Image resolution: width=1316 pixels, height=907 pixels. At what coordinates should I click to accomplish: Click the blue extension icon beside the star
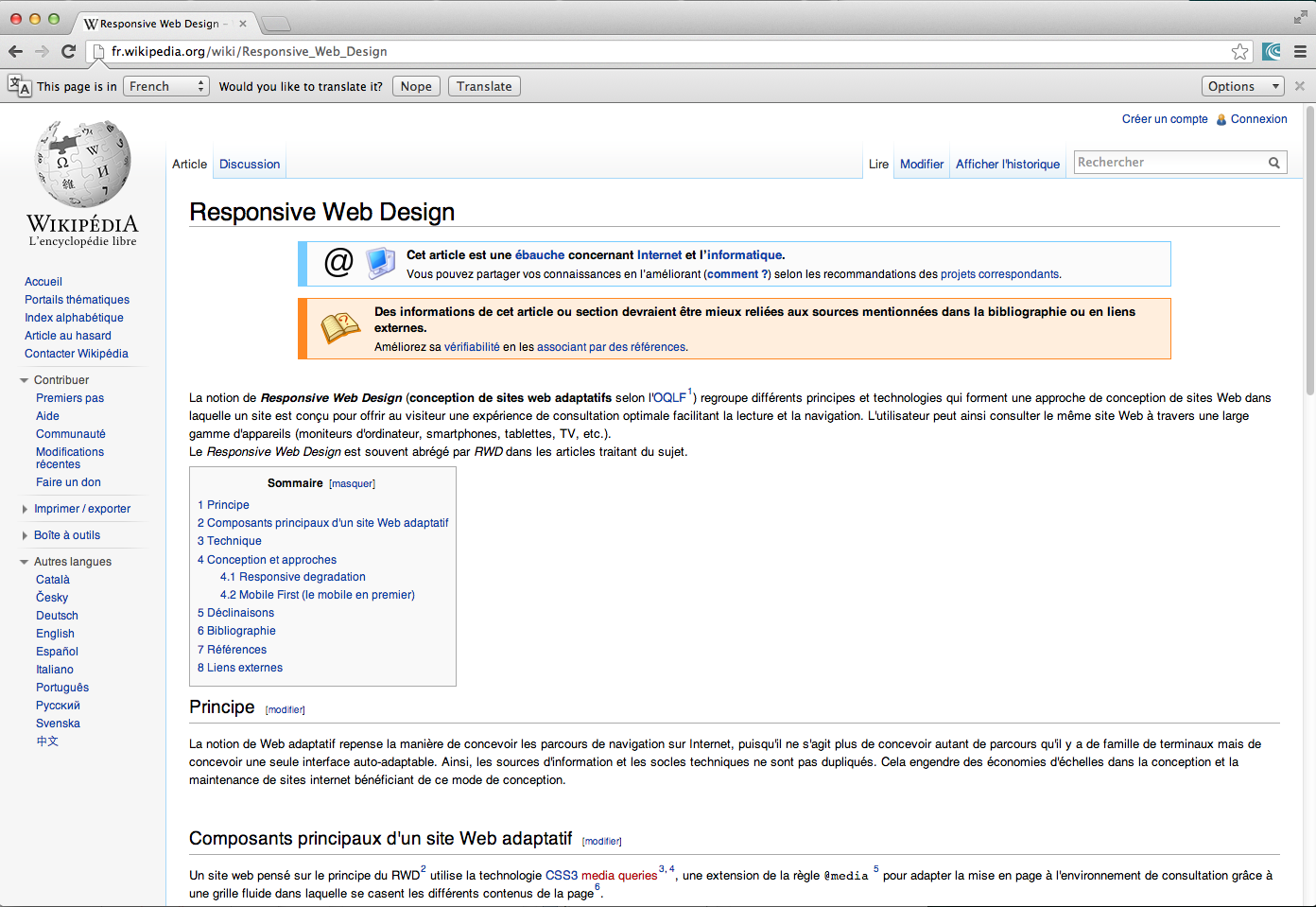coord(1272,51)
